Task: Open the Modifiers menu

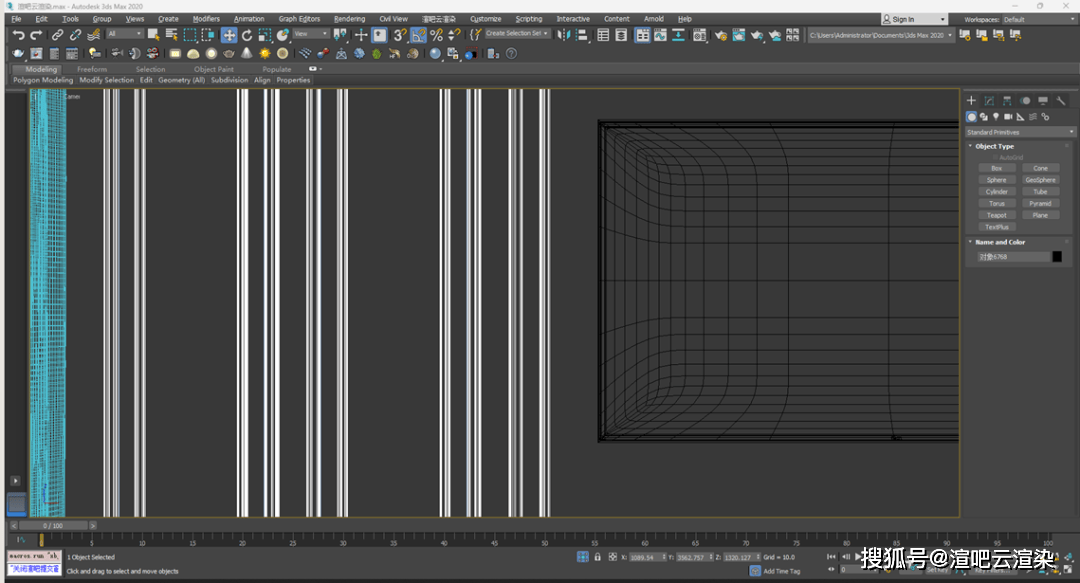Action: point(206,19)
